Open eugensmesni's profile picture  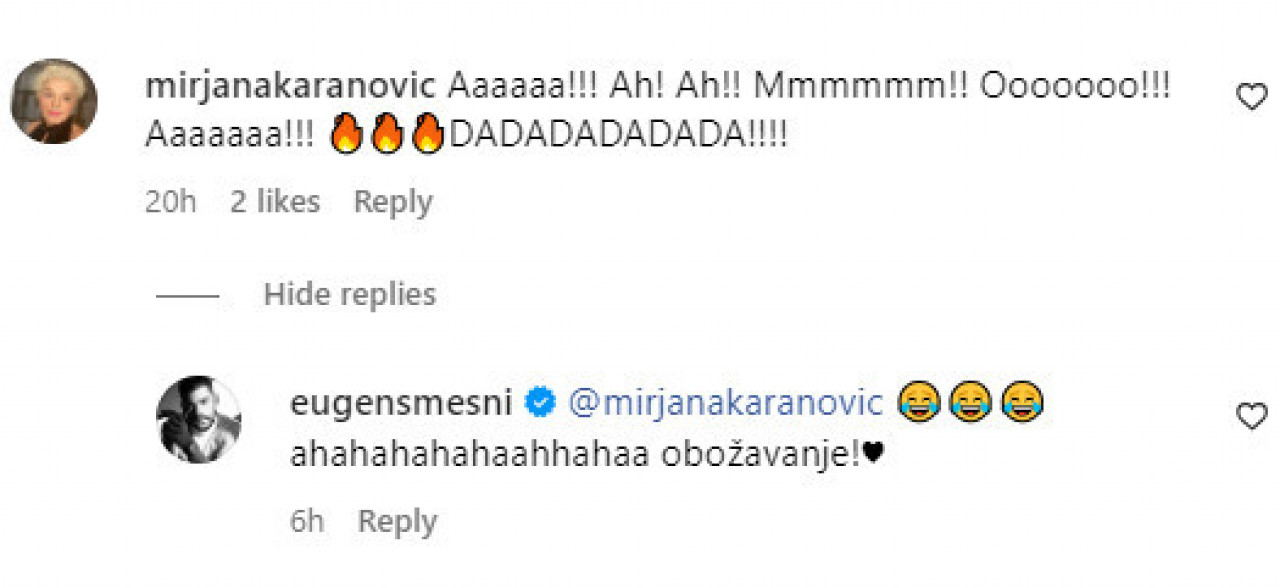(199, 420)
